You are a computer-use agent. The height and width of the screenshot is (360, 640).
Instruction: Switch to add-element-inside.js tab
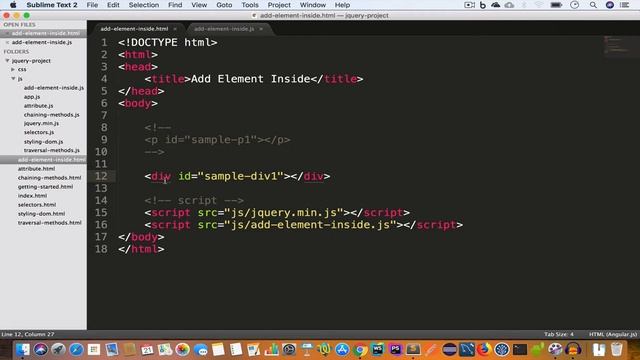click(x=224, y=29)
